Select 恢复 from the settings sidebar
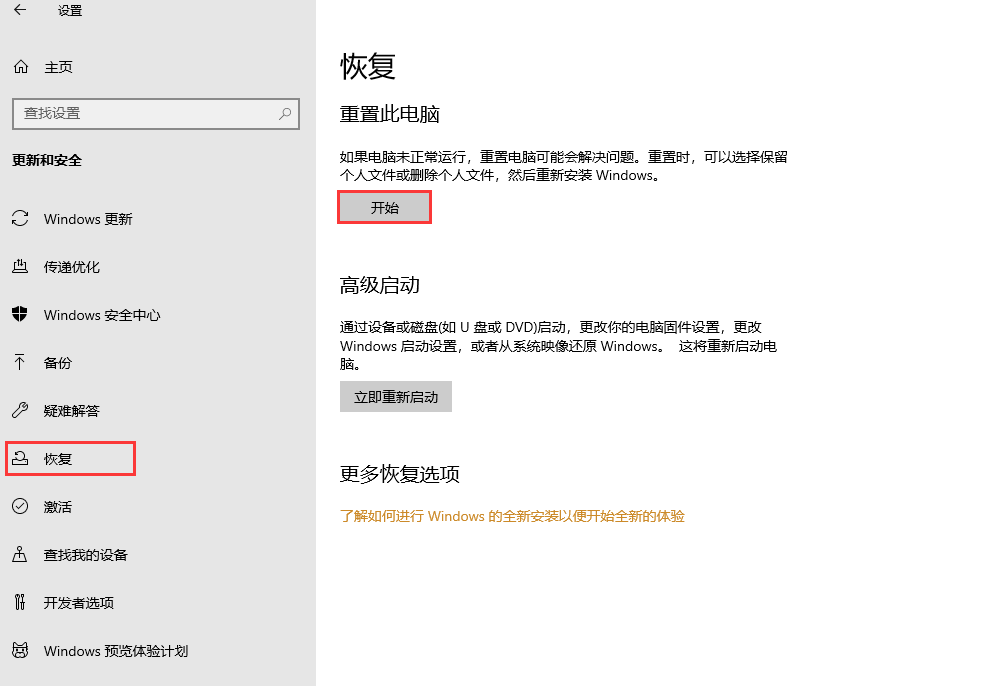Image resolution: width=995 pixels, height=686 pixels. pos(58,458)
